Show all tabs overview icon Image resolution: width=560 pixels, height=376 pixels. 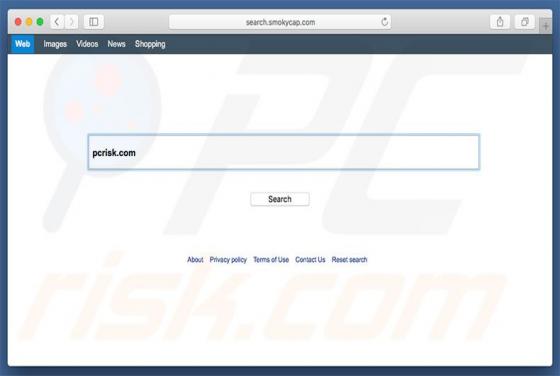[525, 22]
